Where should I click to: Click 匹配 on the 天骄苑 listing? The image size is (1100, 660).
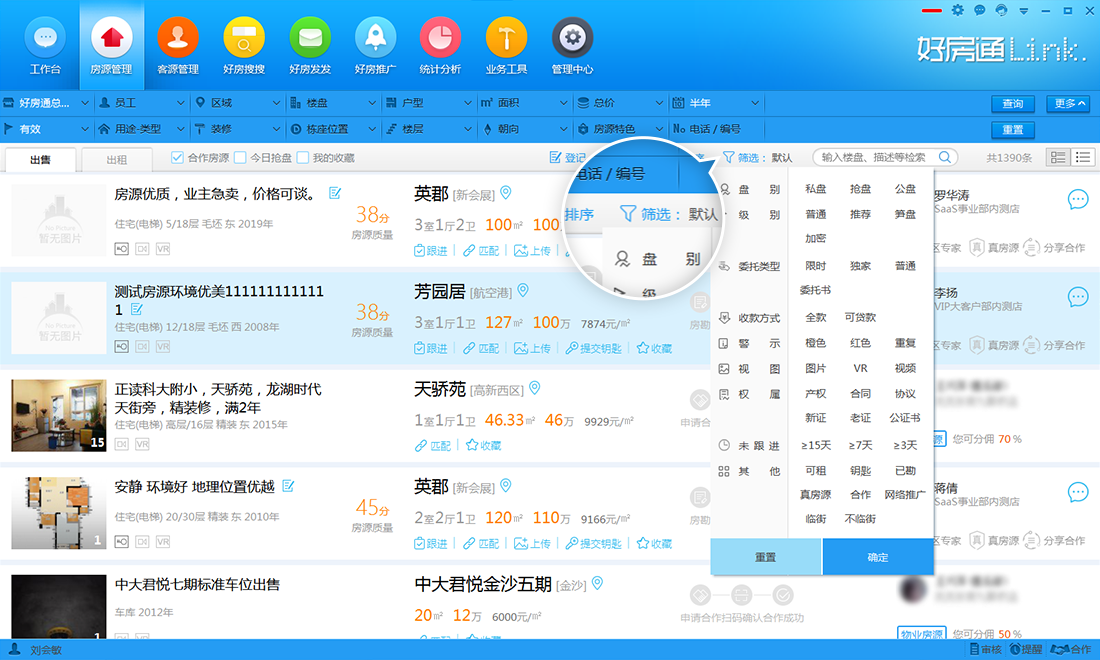pyautogui.click(x=436, y=443)
